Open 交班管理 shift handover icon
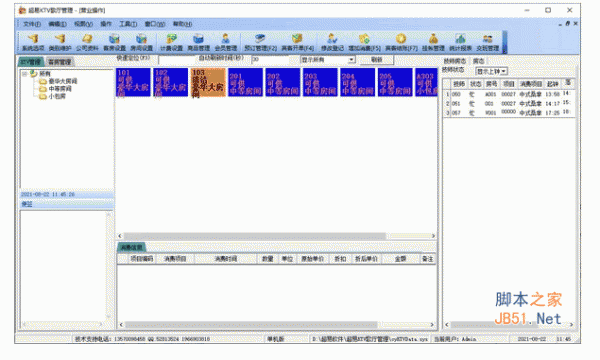Screen dimensions: 600x360 pos(488,42)
